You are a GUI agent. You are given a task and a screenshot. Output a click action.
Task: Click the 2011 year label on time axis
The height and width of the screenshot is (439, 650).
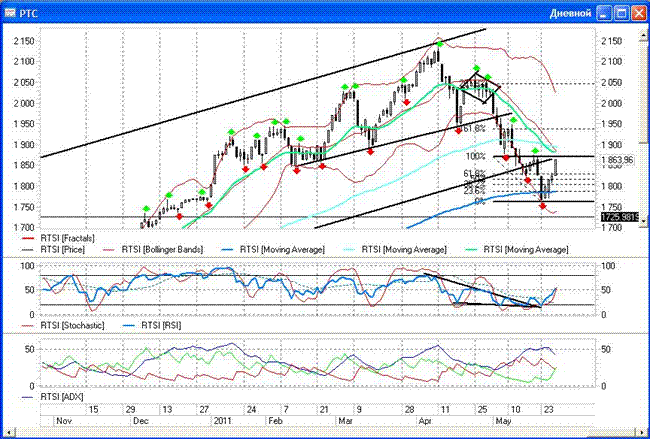[x=225, y=423]
